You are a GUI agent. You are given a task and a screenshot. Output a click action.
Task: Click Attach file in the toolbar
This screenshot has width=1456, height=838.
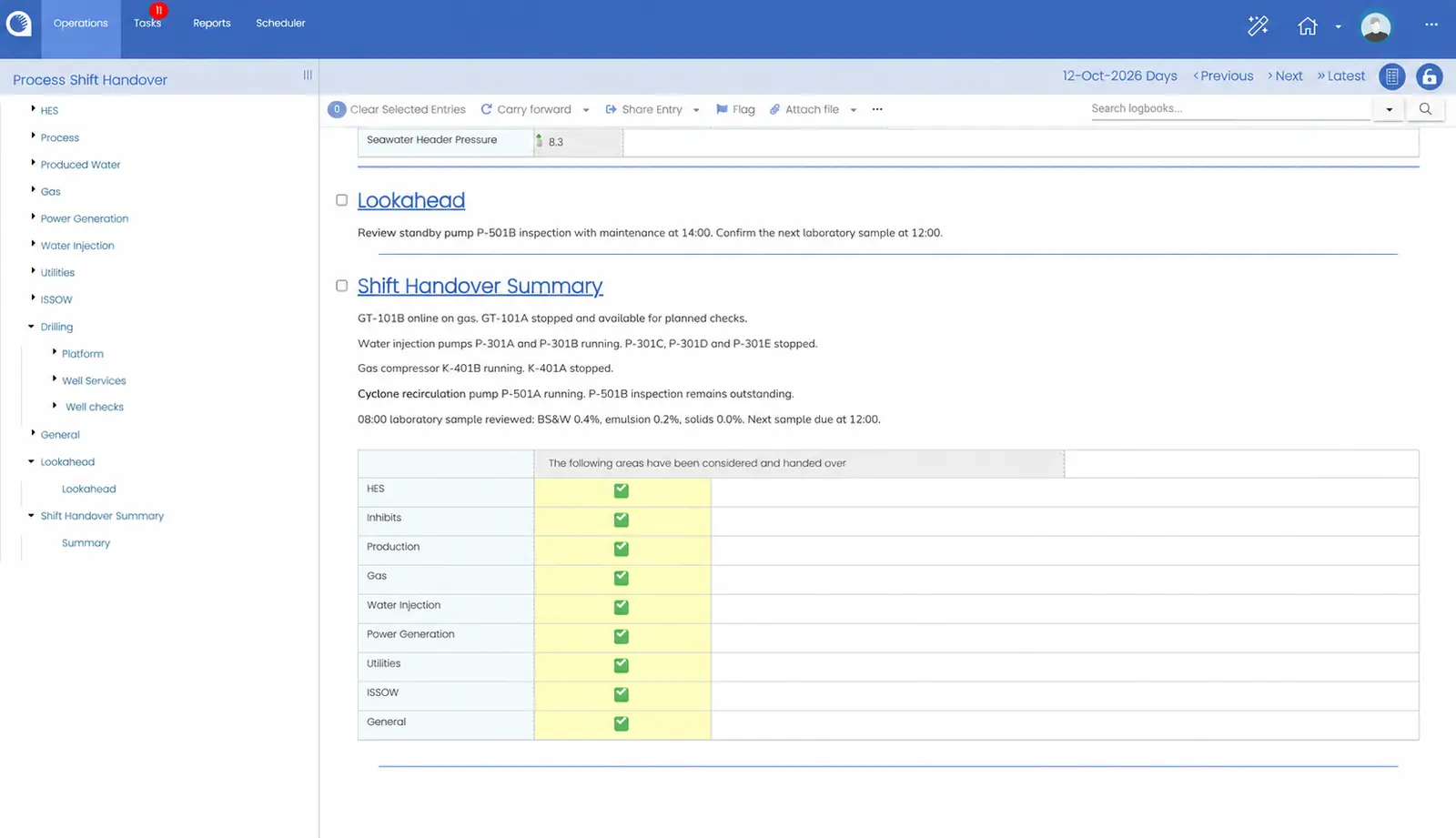point(804,109)
